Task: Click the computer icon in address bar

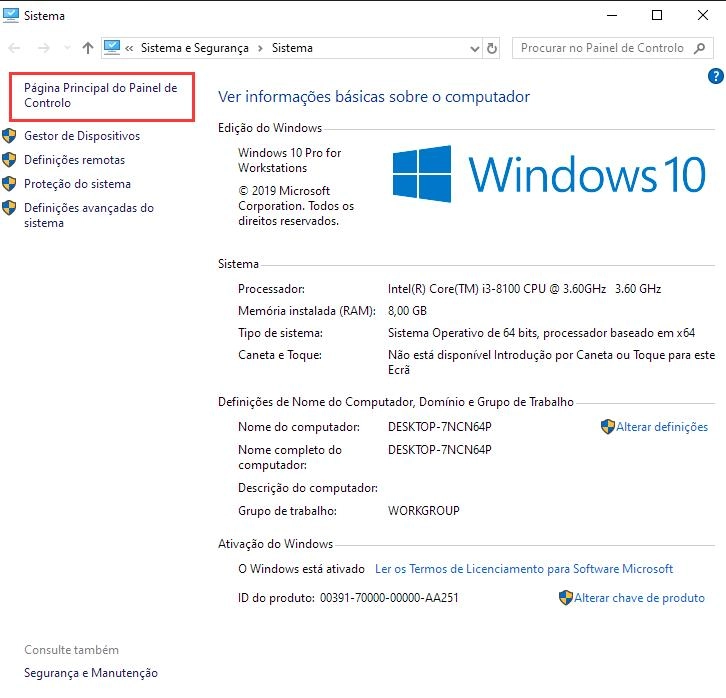Action: click(112, 47)
